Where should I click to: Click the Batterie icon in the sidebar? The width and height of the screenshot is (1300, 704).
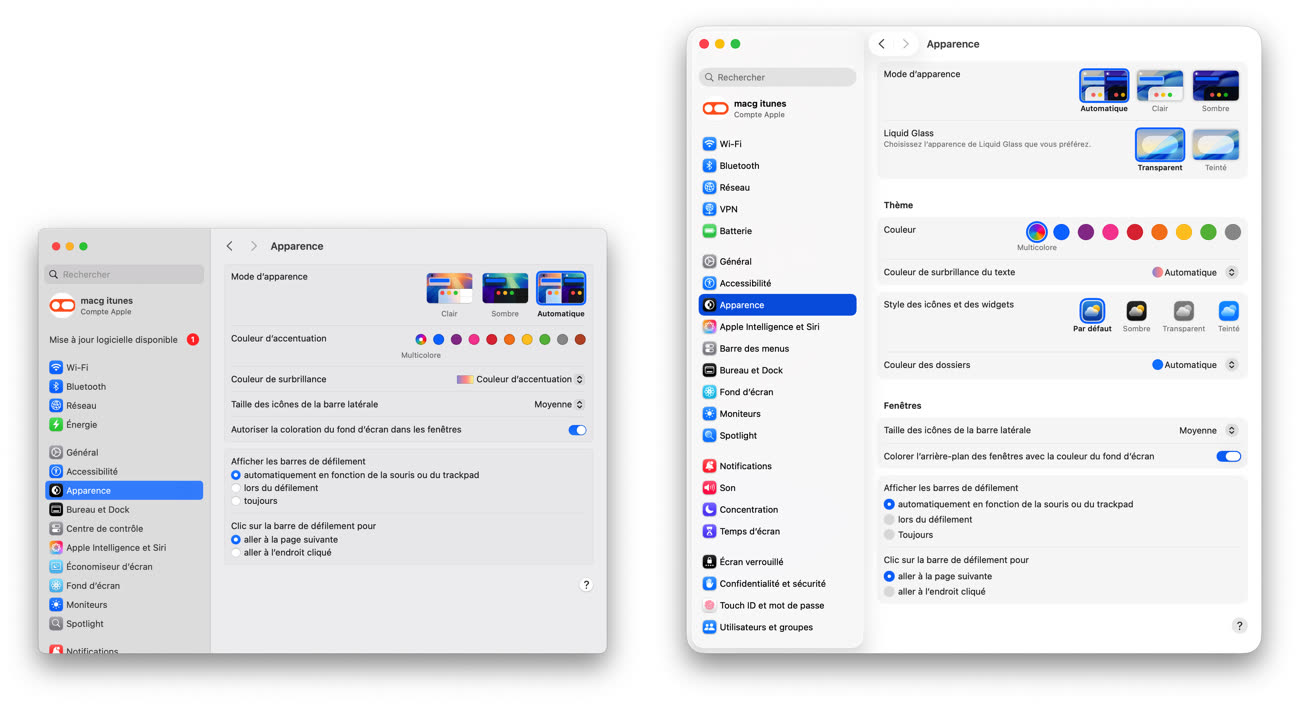click(709, 231)
